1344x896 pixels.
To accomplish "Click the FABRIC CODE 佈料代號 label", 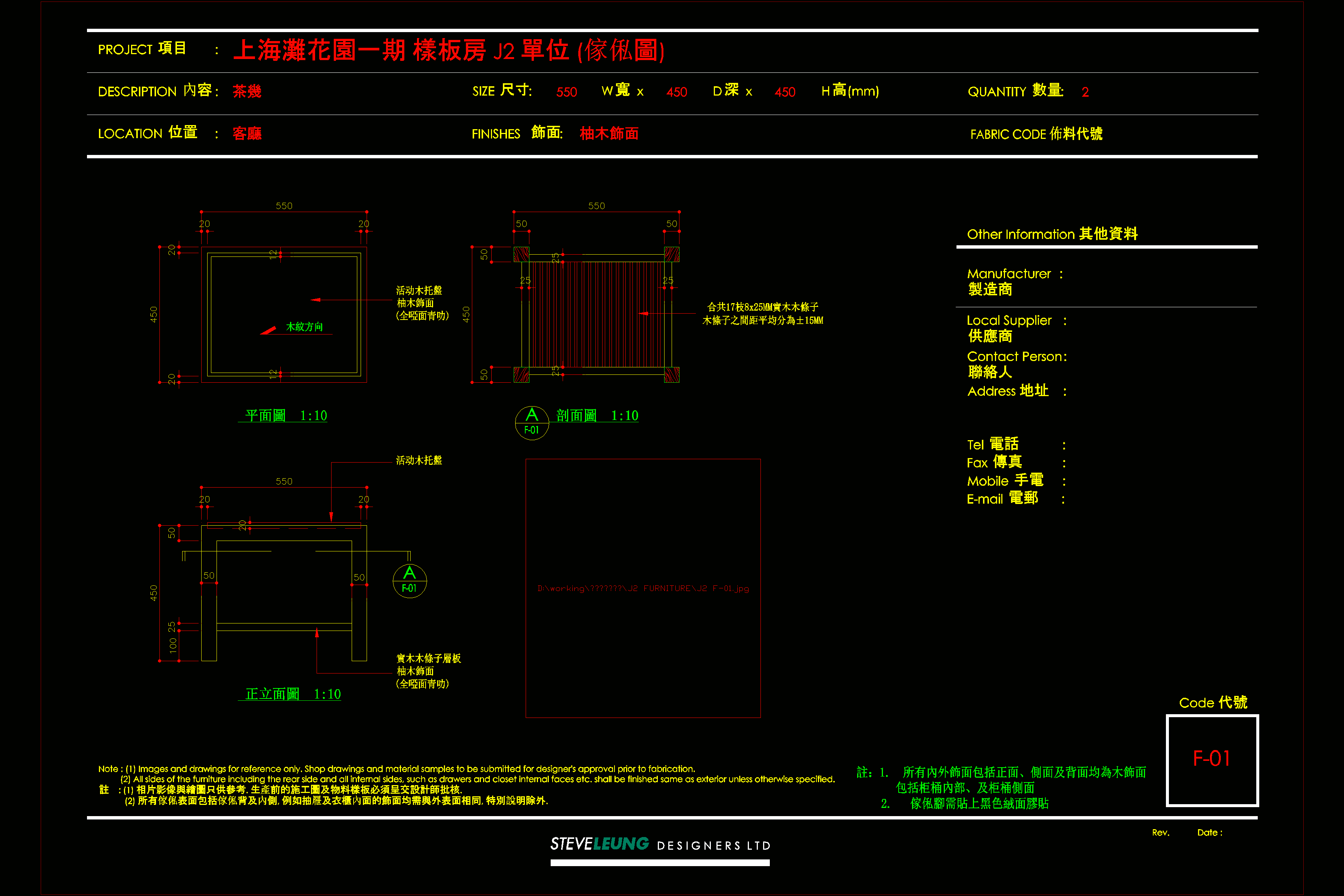I will (1036, 134).
